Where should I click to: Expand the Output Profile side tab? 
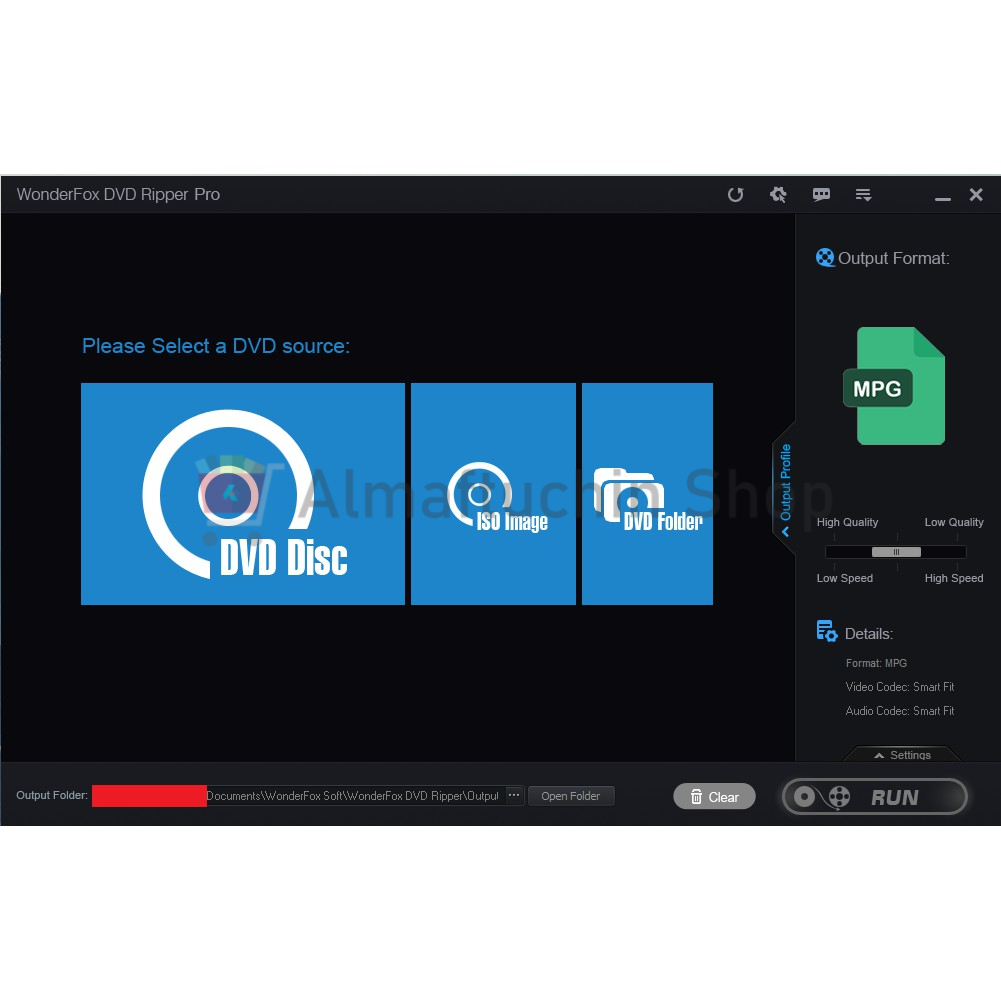tap(785, 488)
